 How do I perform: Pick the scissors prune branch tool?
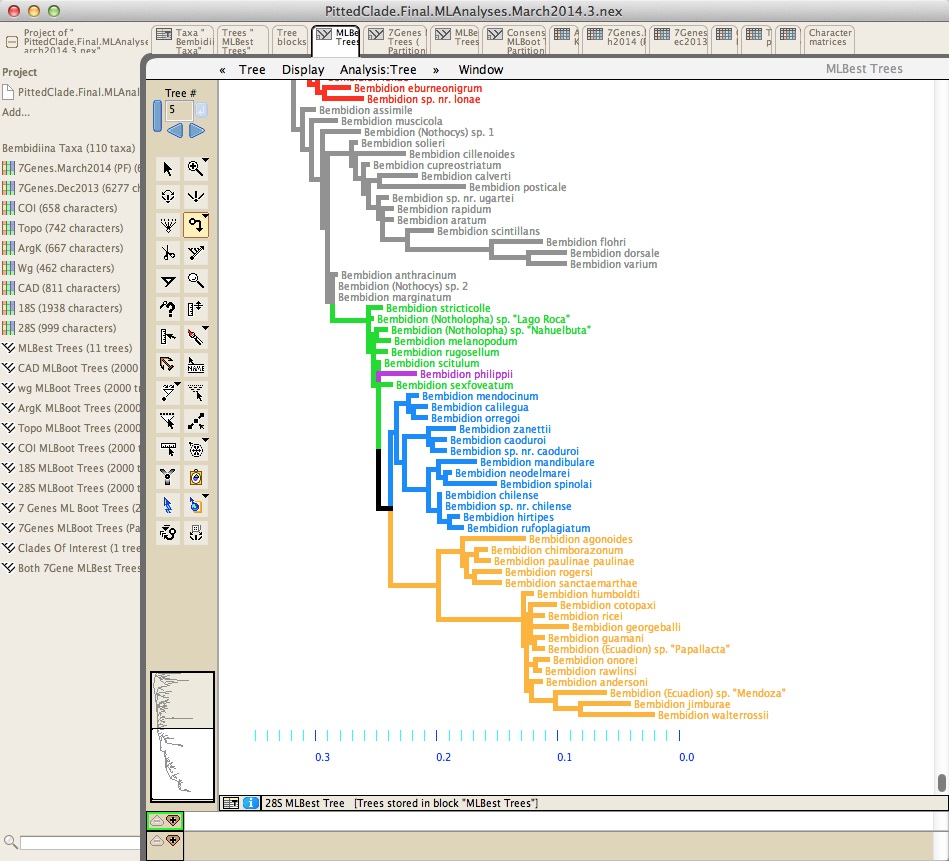[x=168, y=253]
